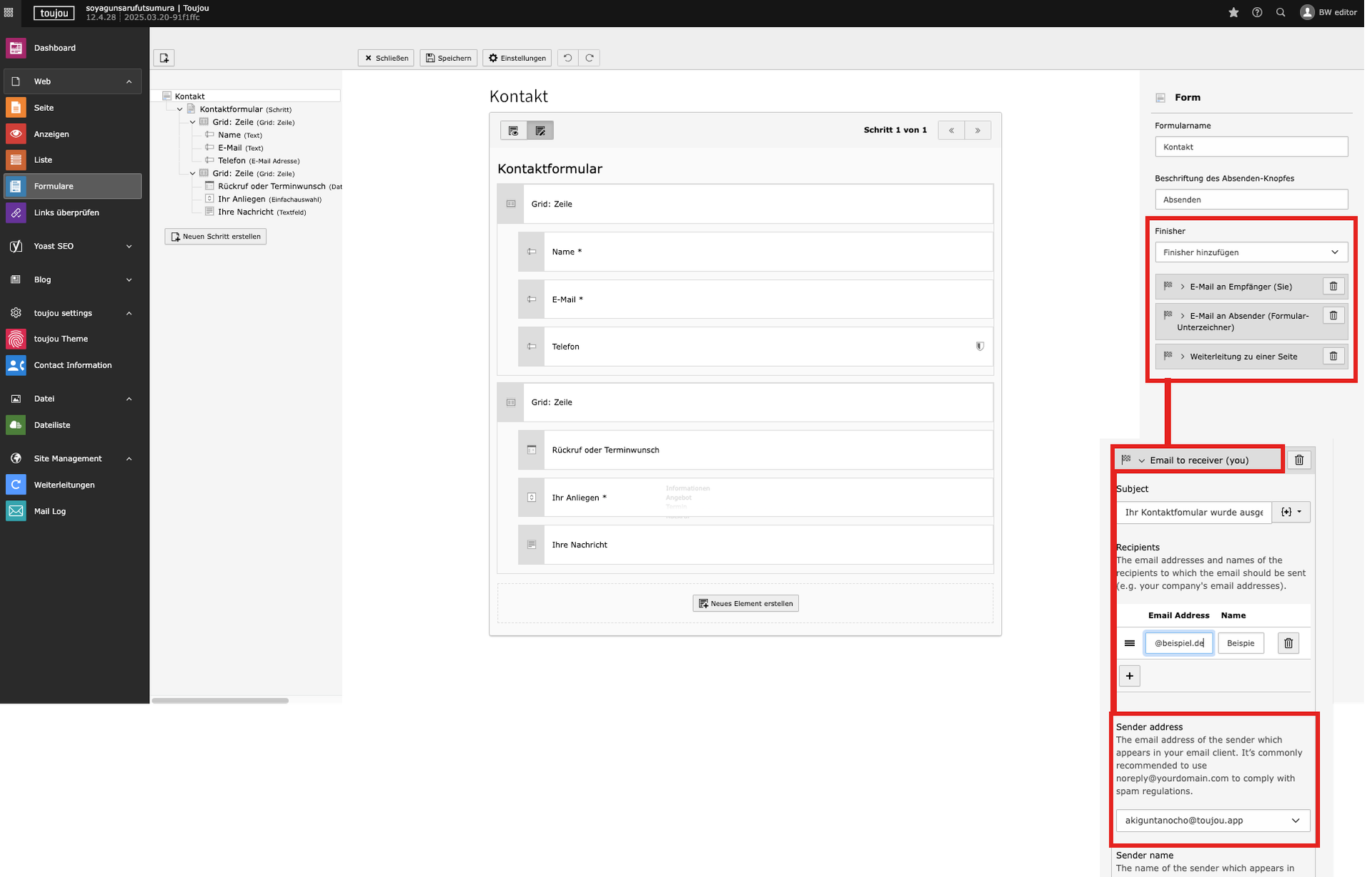The image size is (1372, 877).
Task: Click the Speichern button
Action: coord(449,58)
